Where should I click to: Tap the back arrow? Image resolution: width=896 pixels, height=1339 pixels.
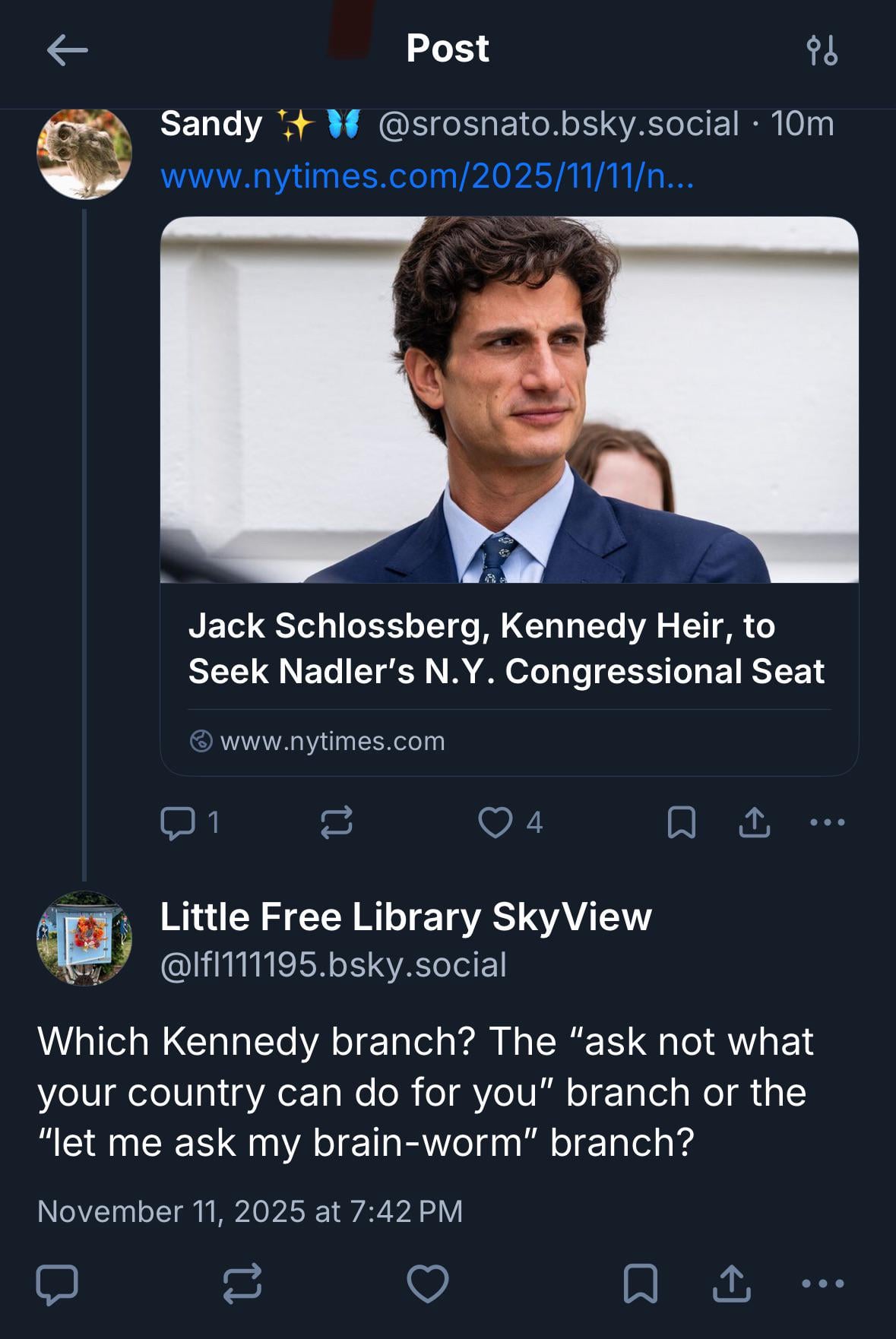coord(67,50)
